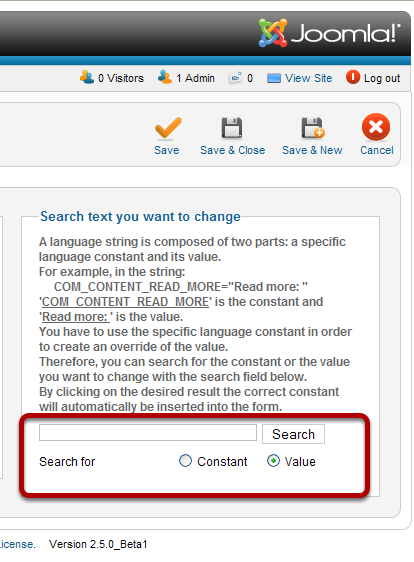This screenshot has height=562, width=414.
Task: Click the Value radio label text
Action: tap(300, 462)
